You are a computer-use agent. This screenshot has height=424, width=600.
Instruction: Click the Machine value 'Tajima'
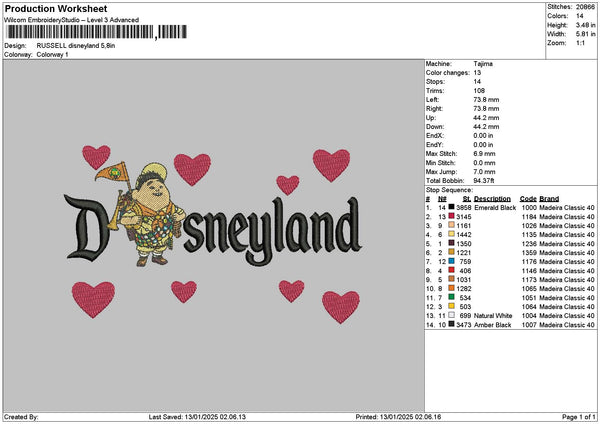click(483, 64)
